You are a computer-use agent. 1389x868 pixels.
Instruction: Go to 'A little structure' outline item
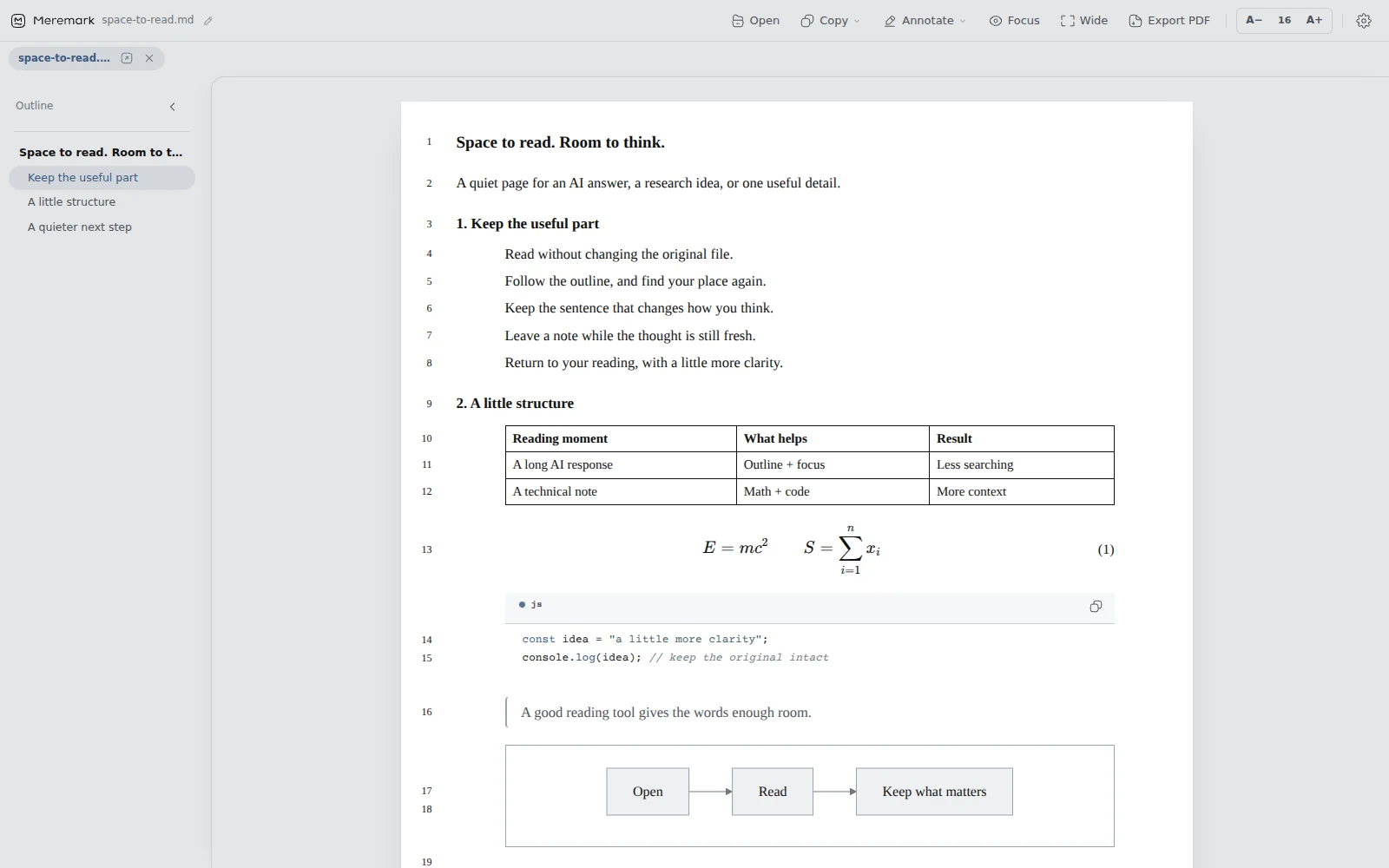(x=102, y=201)
